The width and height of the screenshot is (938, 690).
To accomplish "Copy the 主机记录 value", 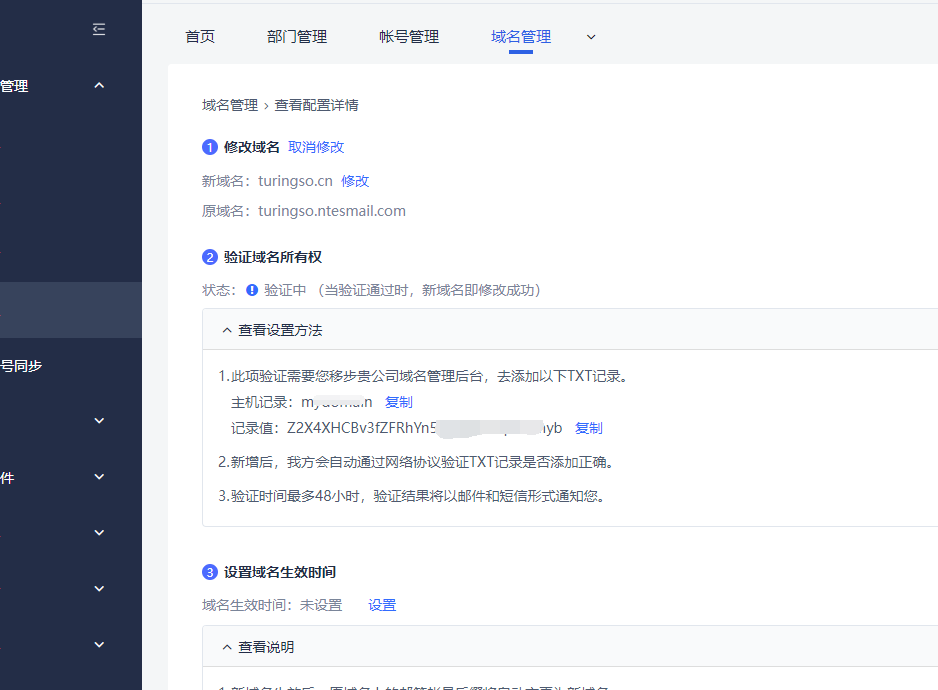I will (x=398, y=402).
